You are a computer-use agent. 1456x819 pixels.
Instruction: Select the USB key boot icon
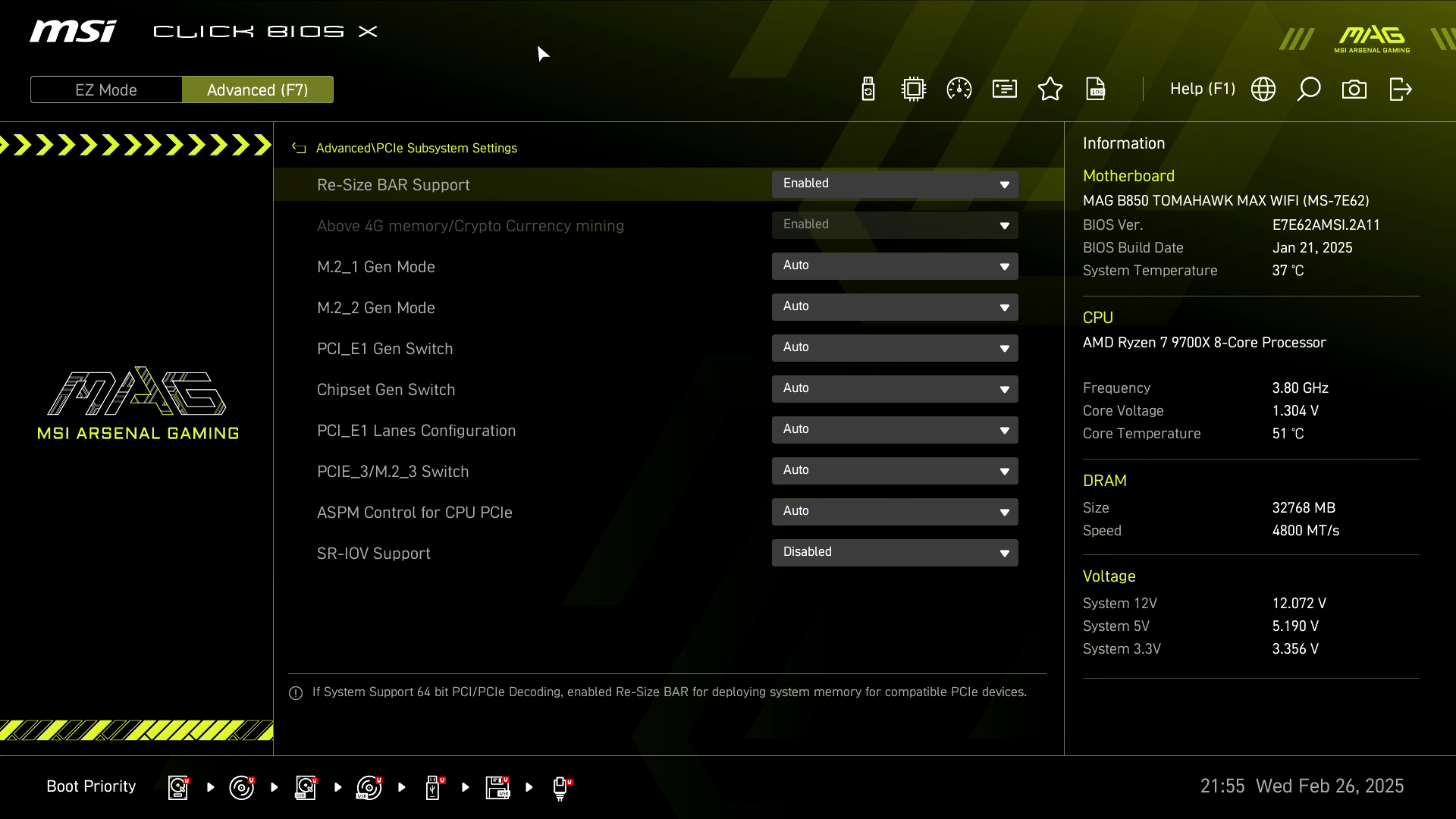tap(434, 787)
